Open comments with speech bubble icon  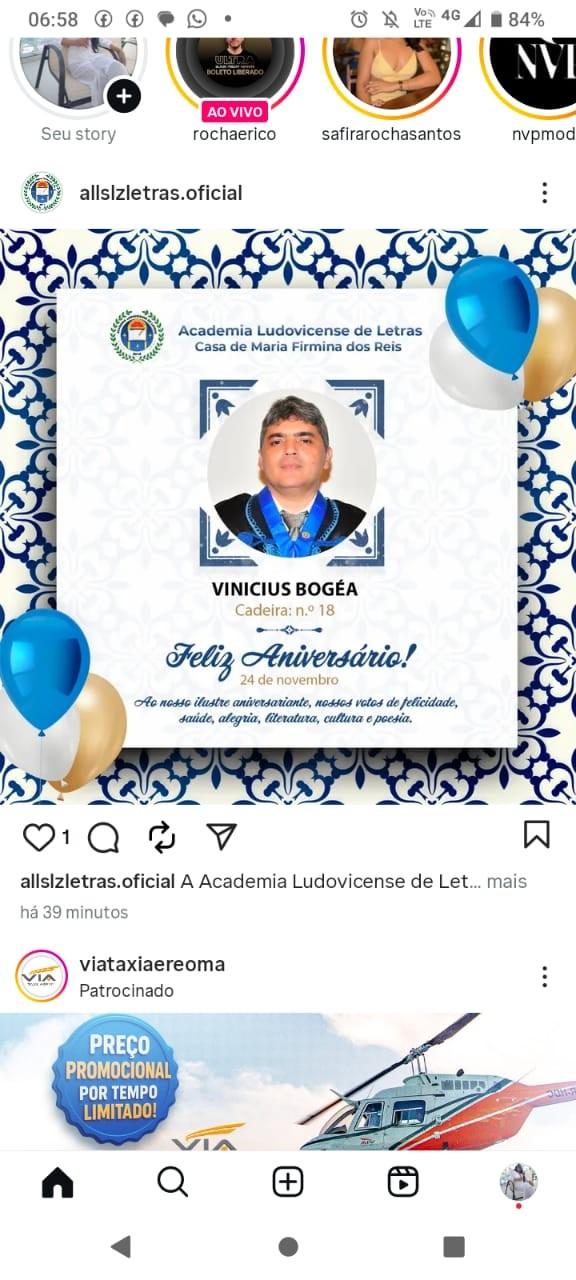[x=103, y=837]
